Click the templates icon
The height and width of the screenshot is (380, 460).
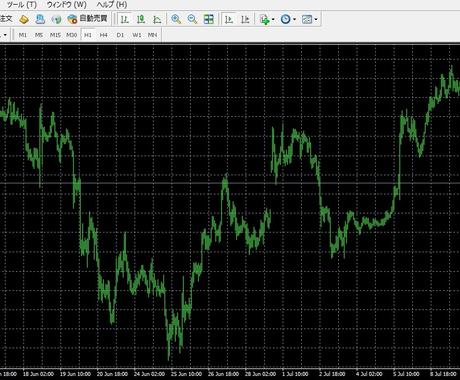click(307, 19)
